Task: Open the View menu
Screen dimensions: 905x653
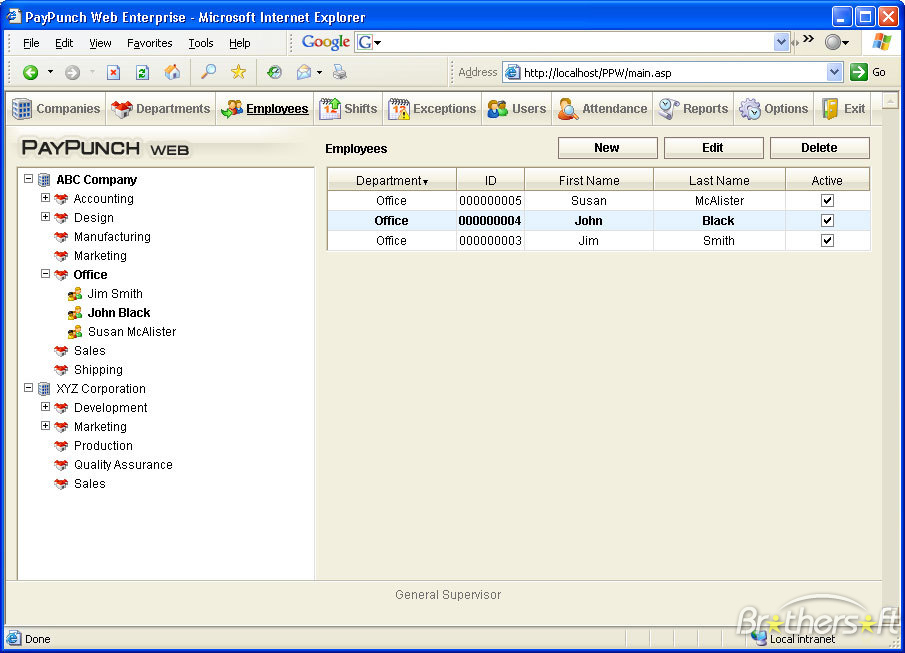Action: pyautogui.click(x=100, y=43)
